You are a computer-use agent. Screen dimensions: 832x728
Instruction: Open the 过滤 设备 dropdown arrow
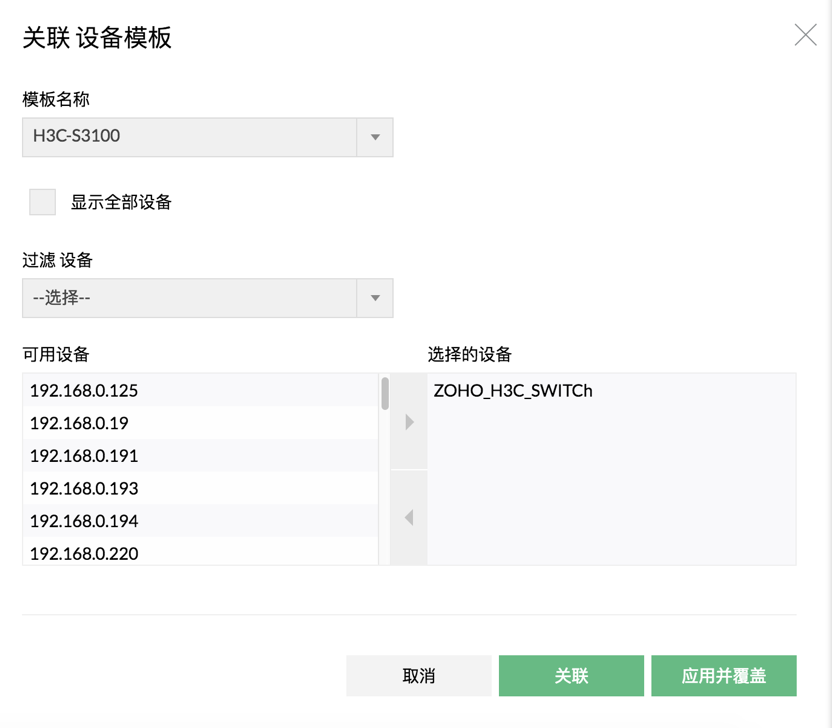click(375, 298)
